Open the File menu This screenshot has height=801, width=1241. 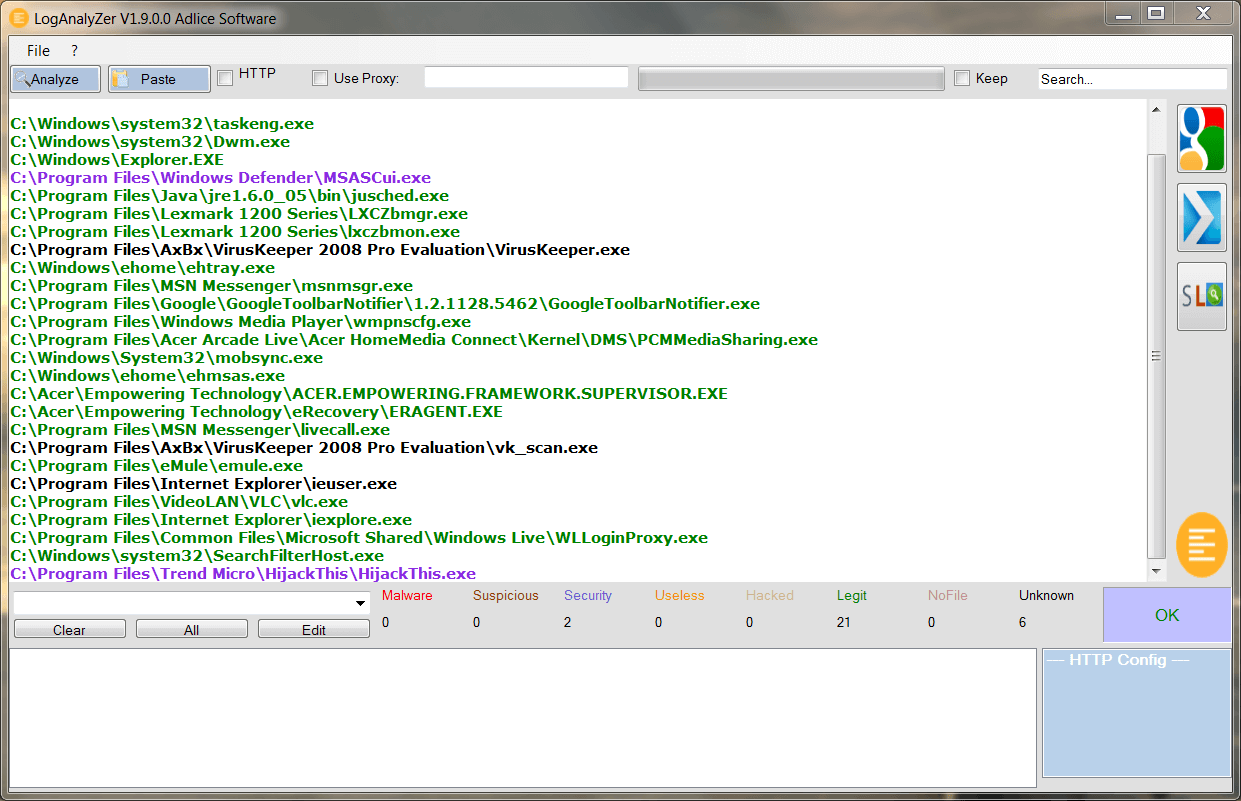(38, 50)
